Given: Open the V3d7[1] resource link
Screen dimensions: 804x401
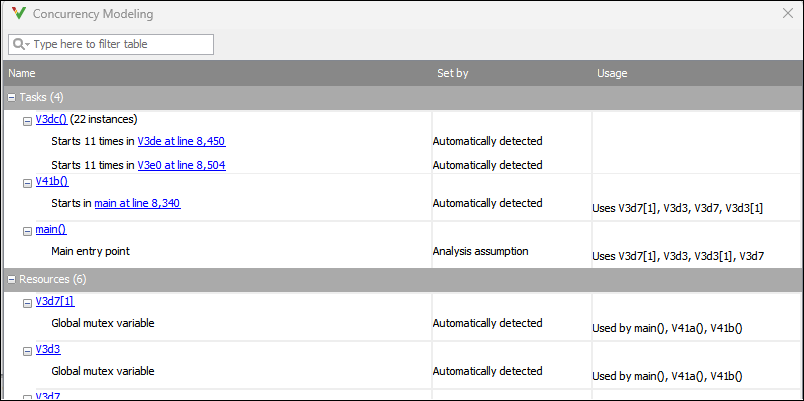Looking at the screenshot, I should 55,302.
